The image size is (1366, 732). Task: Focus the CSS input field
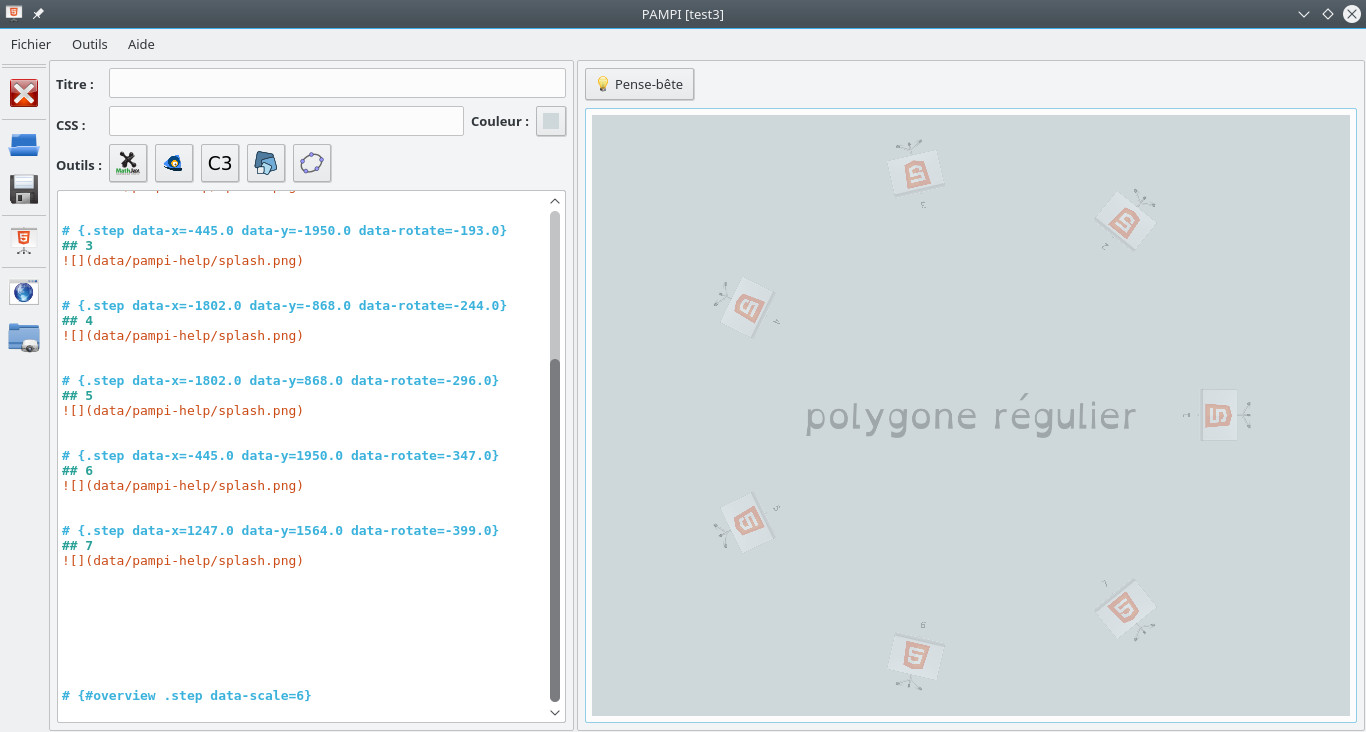click(x=286, y=121)
